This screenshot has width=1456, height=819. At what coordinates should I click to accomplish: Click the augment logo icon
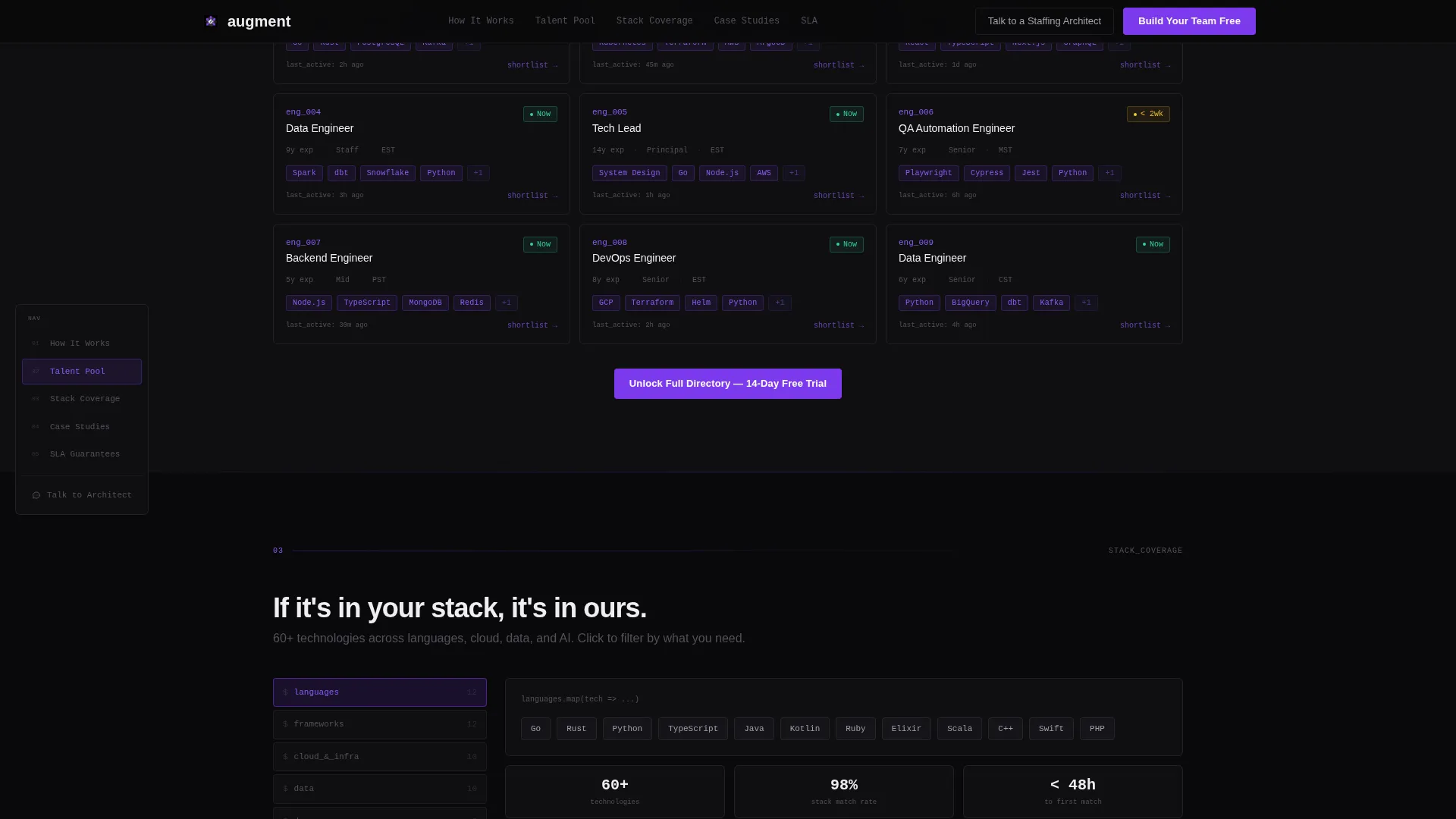[x=211, y=21]
